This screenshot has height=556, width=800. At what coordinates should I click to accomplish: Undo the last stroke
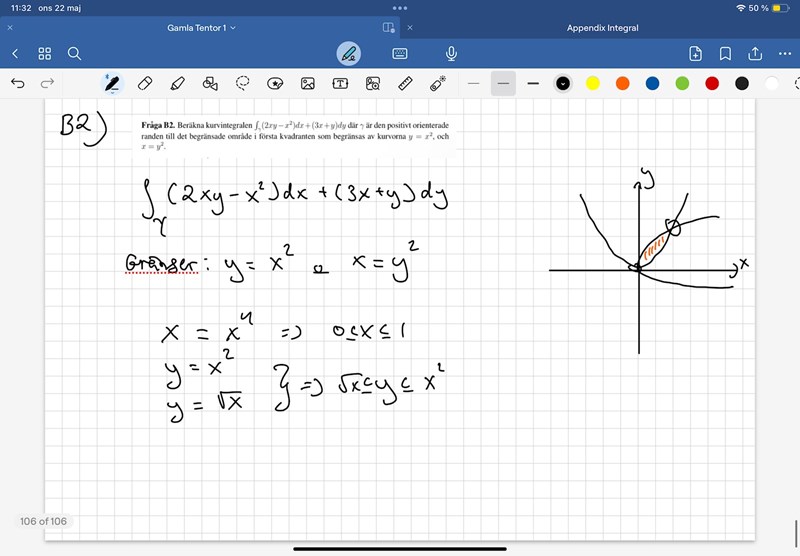point(18,83)
